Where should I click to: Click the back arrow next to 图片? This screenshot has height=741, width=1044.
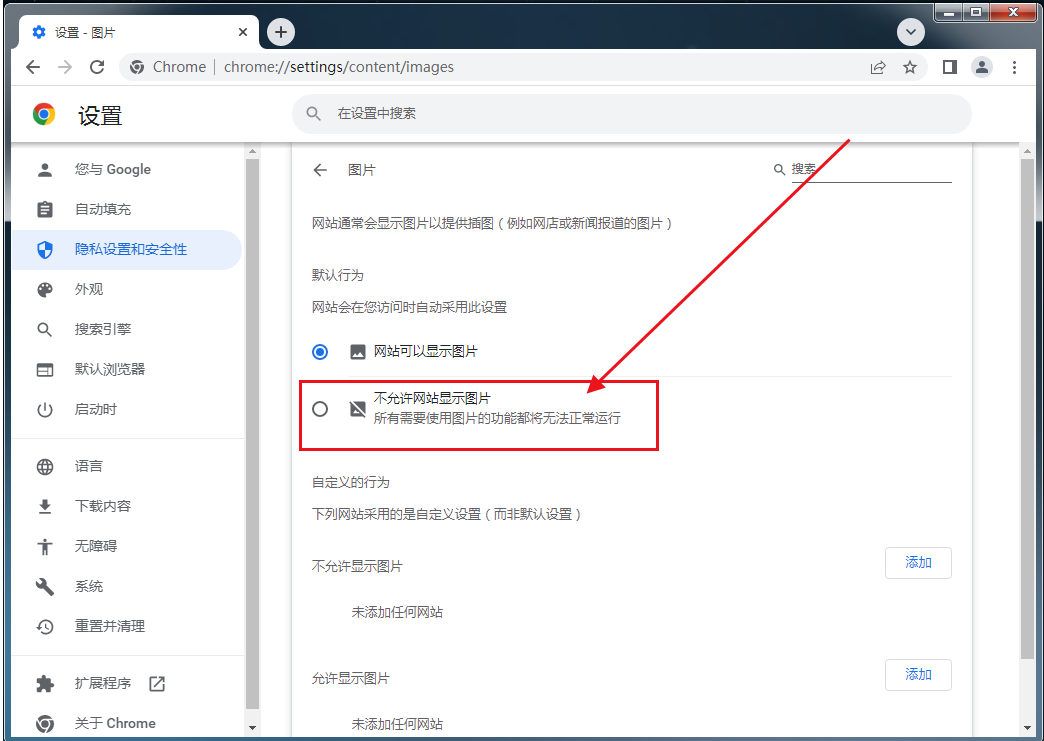(x=320, y=170)
